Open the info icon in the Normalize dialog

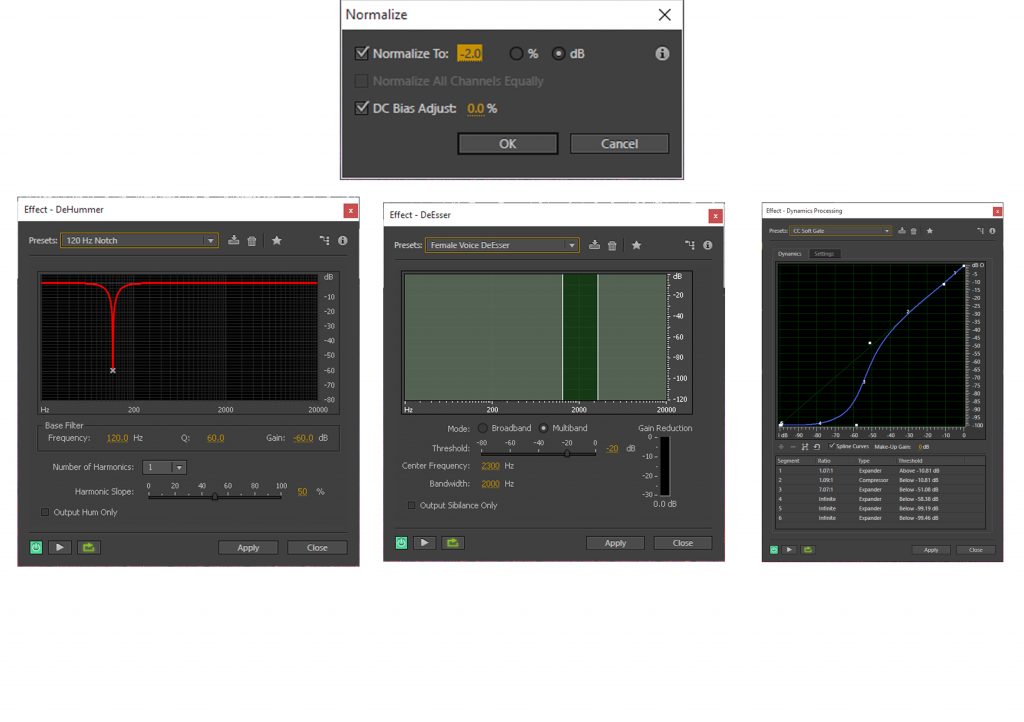click(662, 54)
